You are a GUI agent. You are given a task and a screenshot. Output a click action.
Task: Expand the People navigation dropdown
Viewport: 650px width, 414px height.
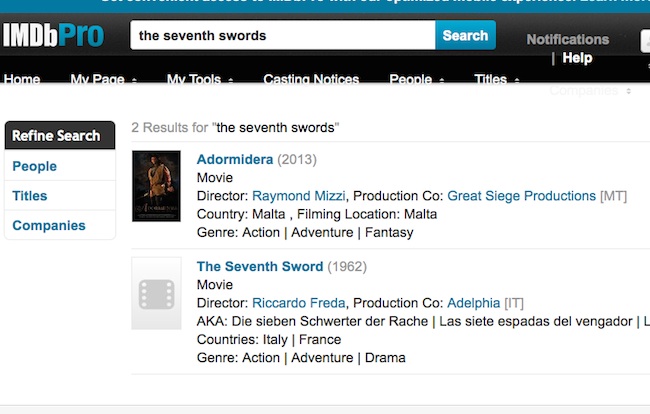417,79
